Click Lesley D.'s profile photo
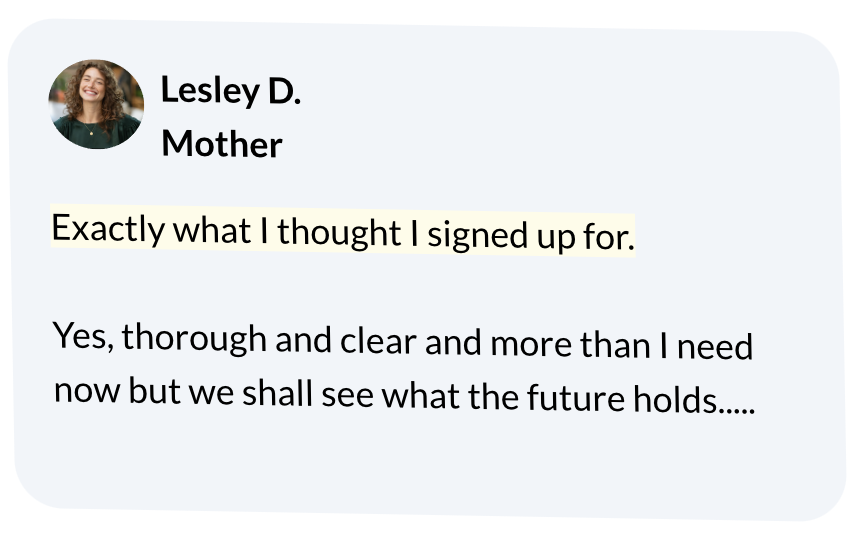The image size is (868, 542). [96, 105]
